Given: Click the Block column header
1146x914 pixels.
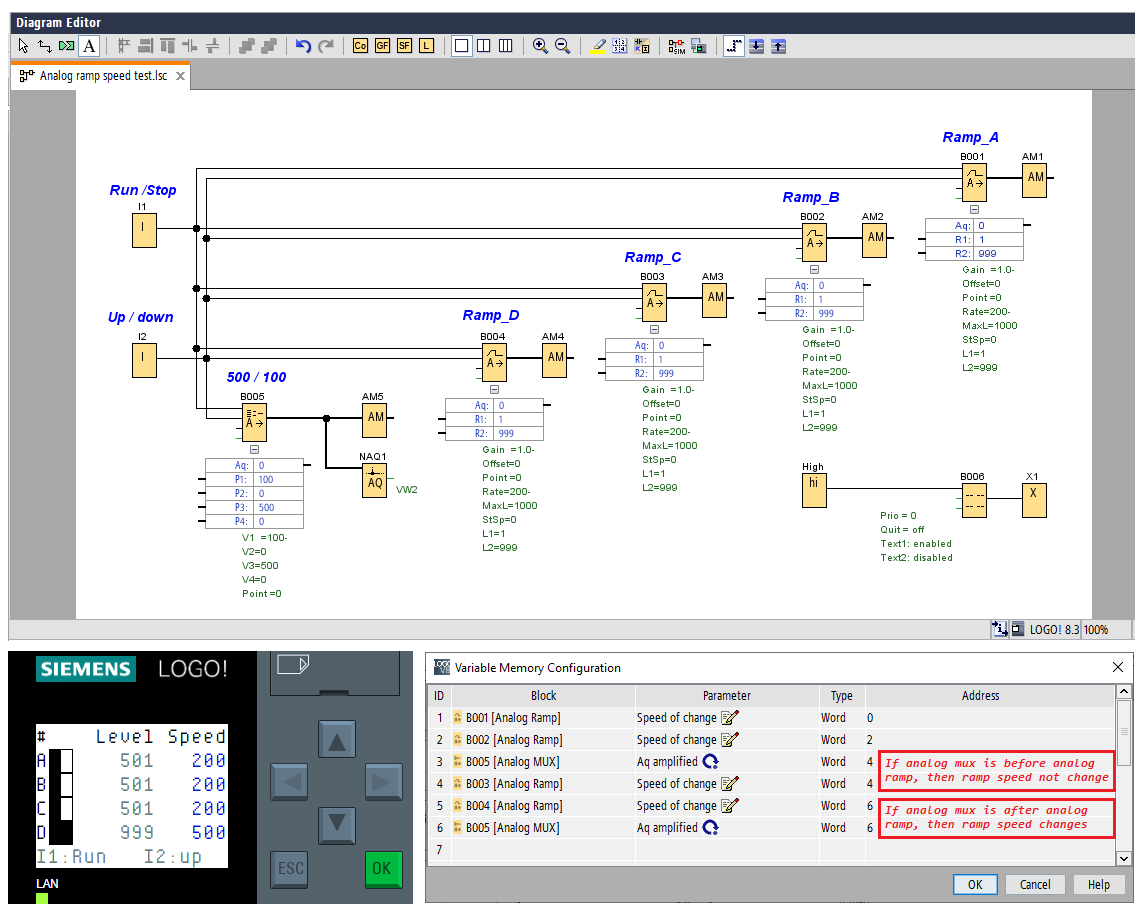Looking at the screenshot, I should click(543, 696).
